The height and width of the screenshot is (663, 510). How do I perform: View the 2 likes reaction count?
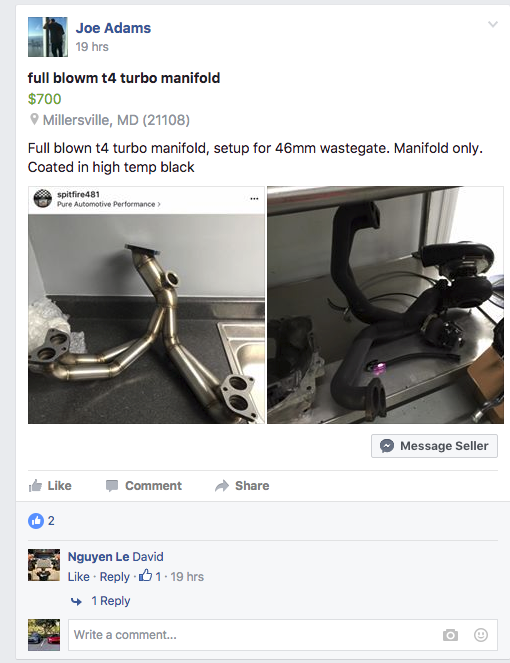tap(41, 521)
